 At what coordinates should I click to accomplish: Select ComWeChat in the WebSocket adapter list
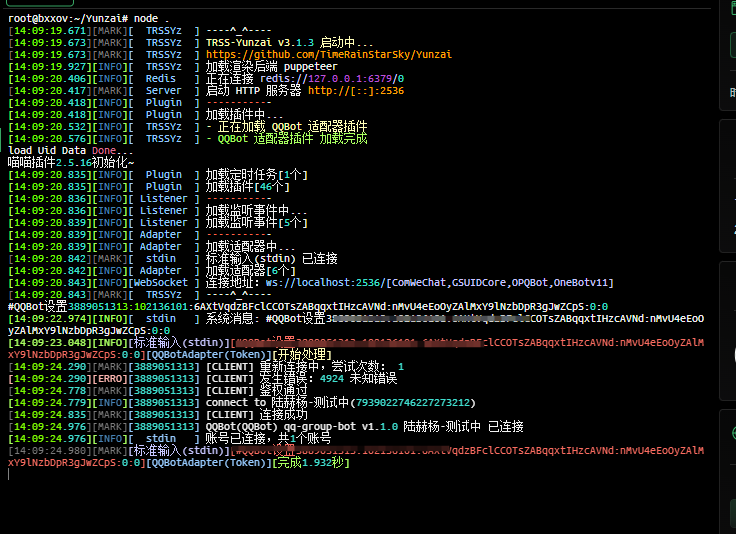(x=419, y=283)
